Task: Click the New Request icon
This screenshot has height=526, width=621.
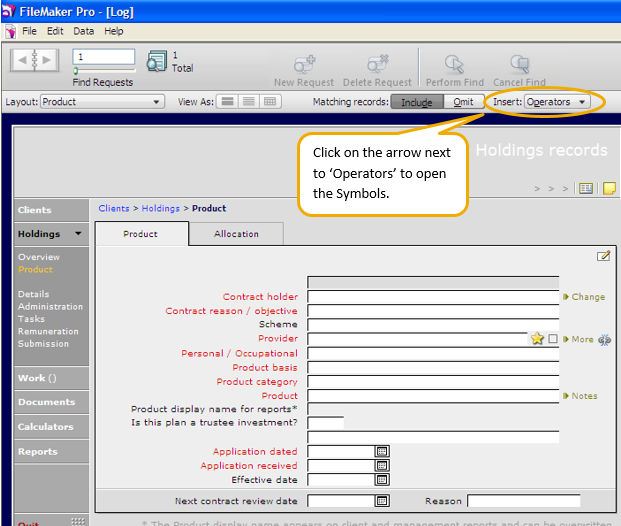Action: tap(304, 64)
